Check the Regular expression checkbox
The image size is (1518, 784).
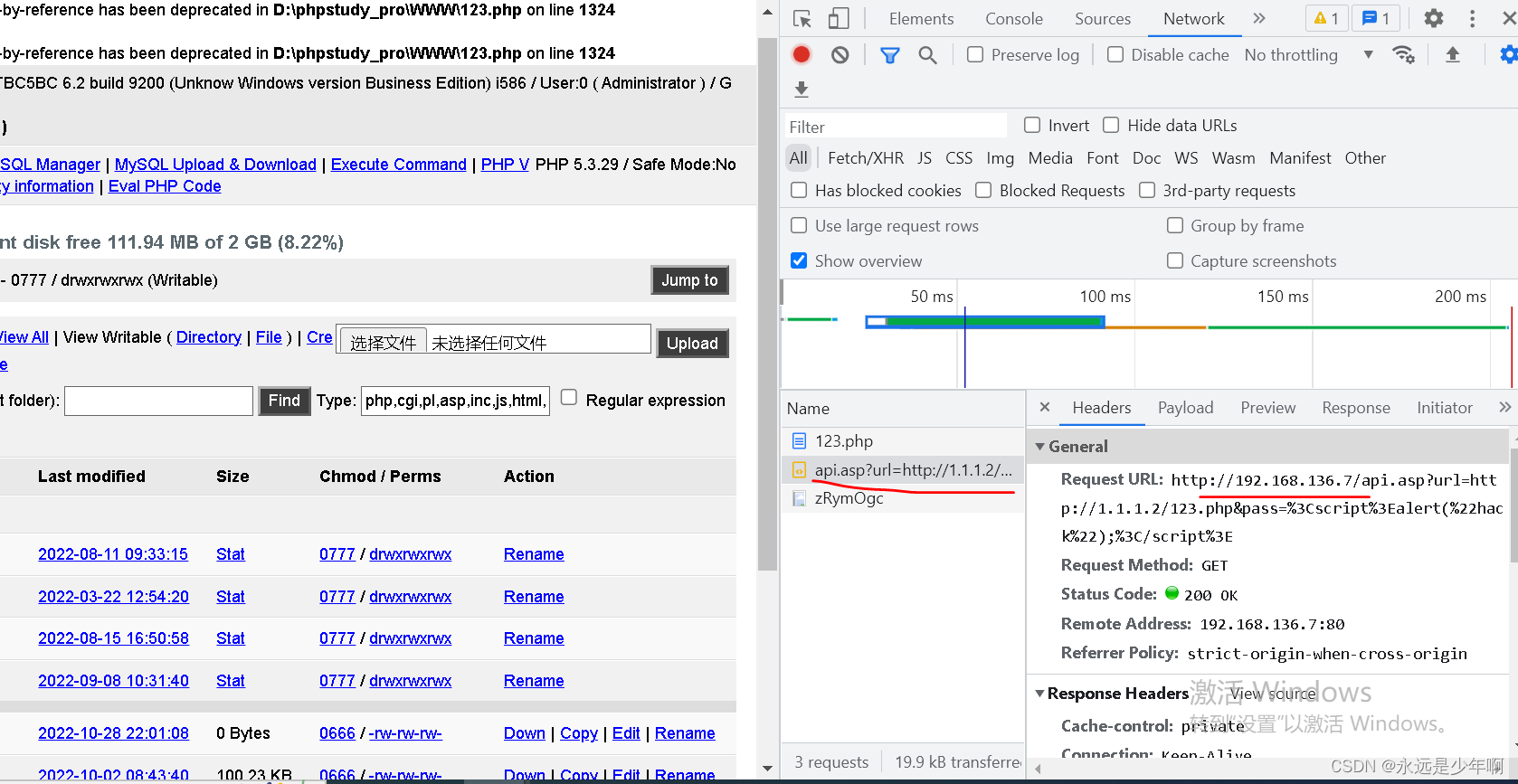tap(569, 398)
